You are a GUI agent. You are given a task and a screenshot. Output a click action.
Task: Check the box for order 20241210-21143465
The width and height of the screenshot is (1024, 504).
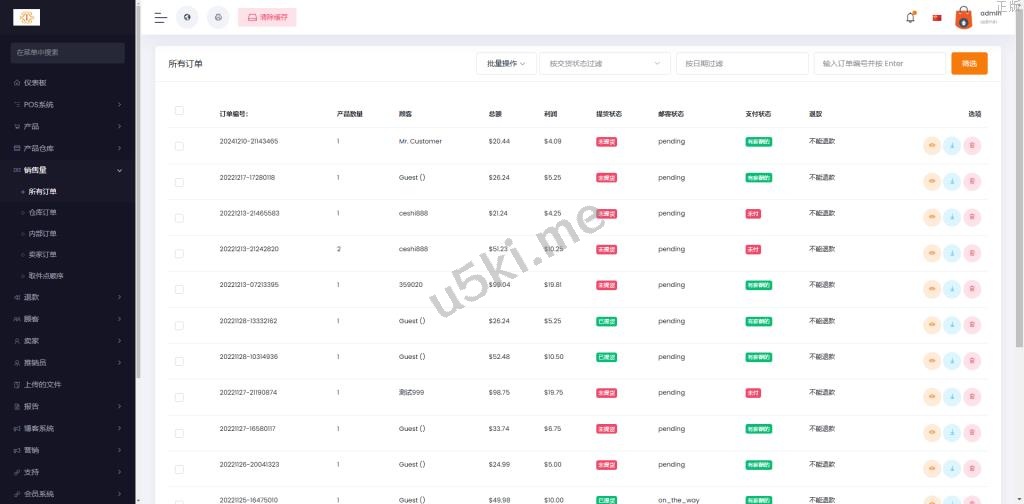point(179,146)
